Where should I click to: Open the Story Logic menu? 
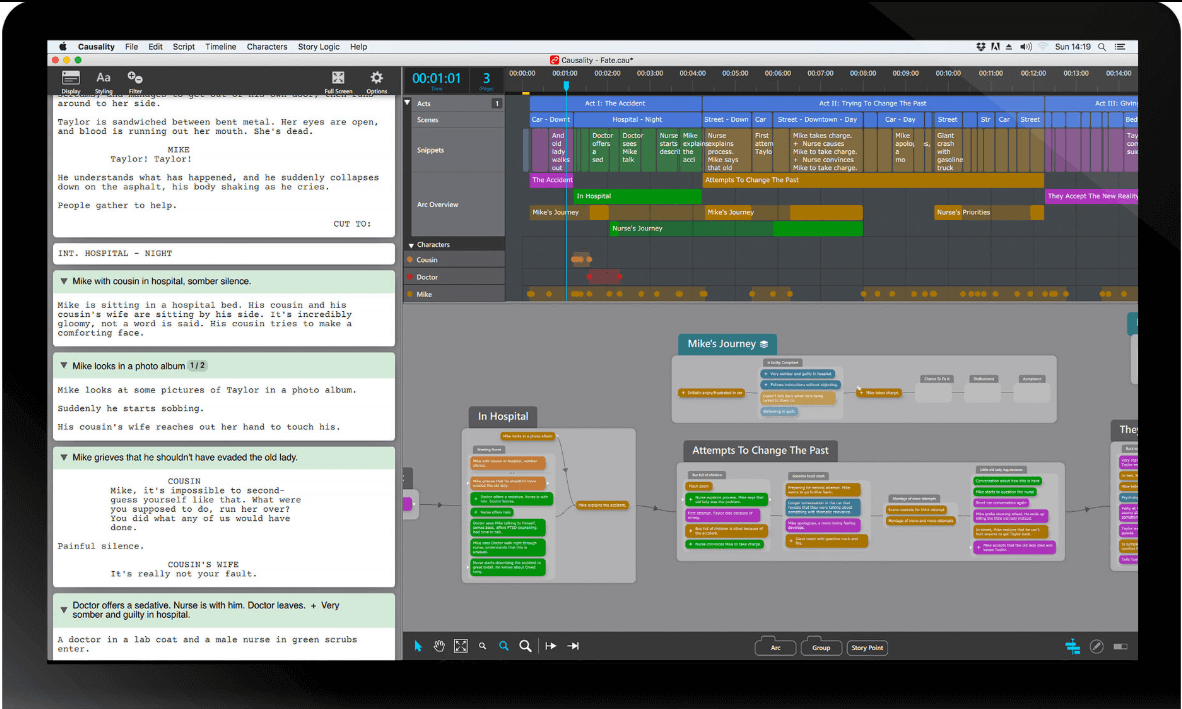coord(319,47)
